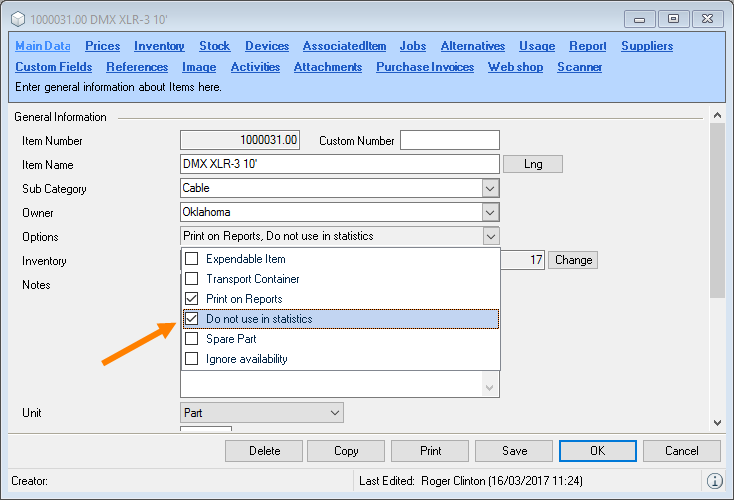Click the Lng language button
This screenshot has height=500, width=734.
[532, 164]
